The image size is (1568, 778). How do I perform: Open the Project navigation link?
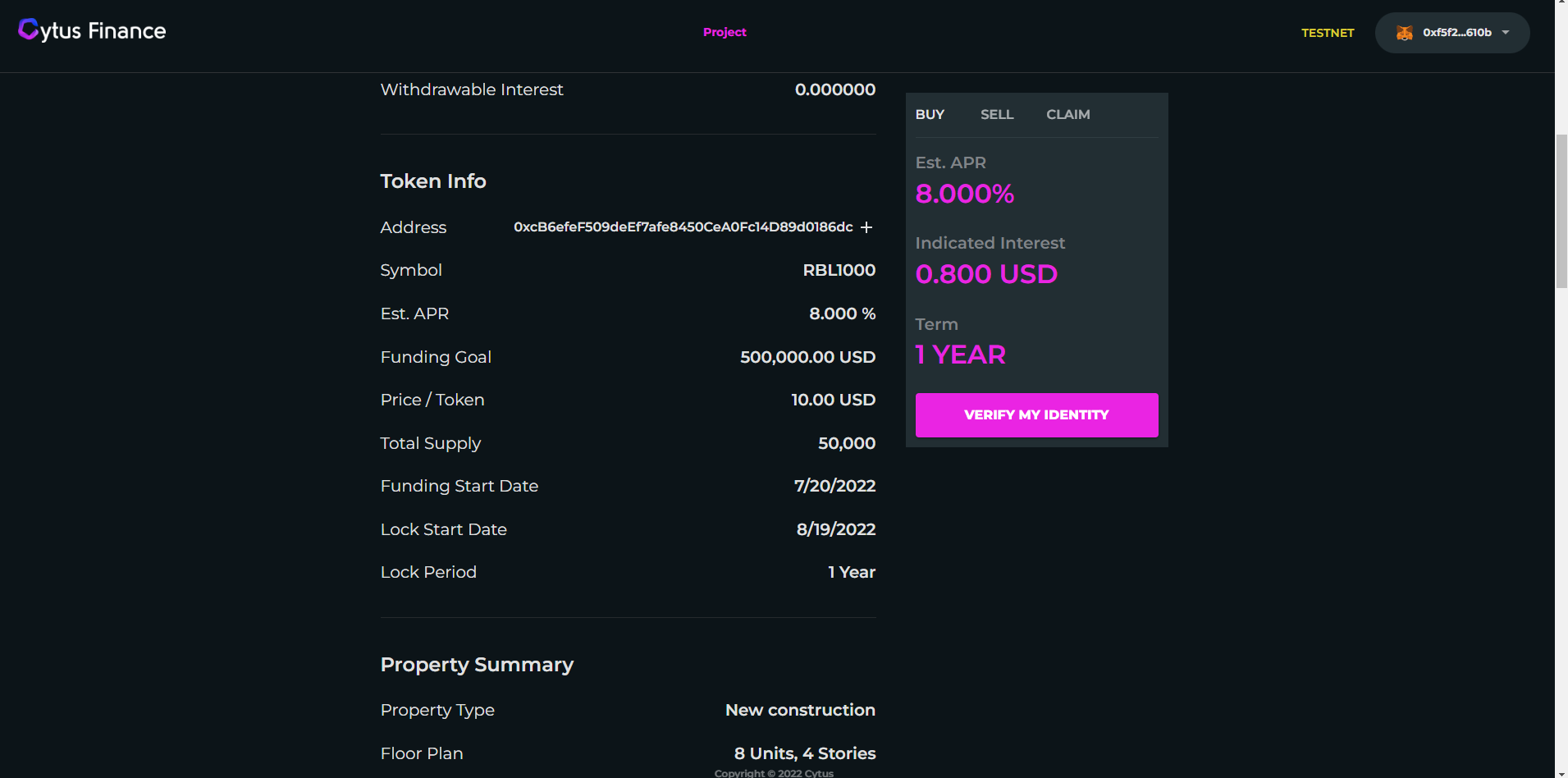pos(725,32)
